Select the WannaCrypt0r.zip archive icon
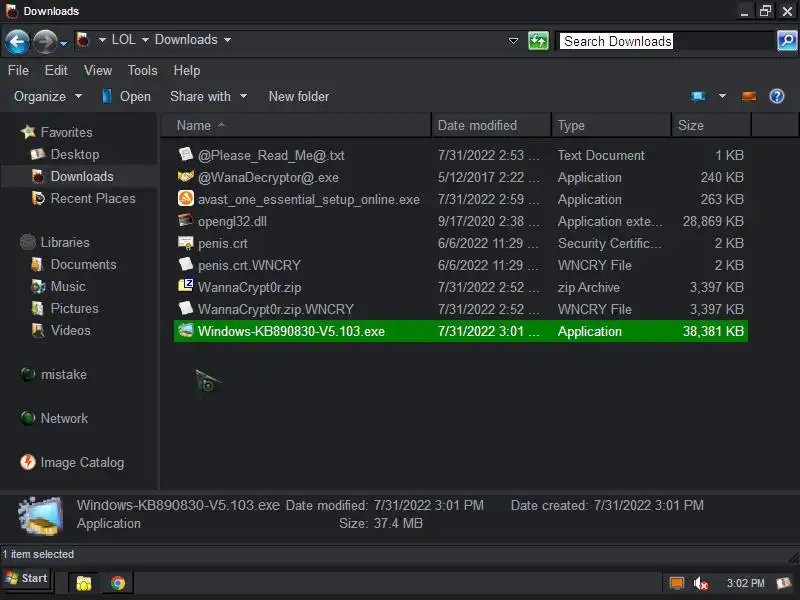 coord(186,286)
